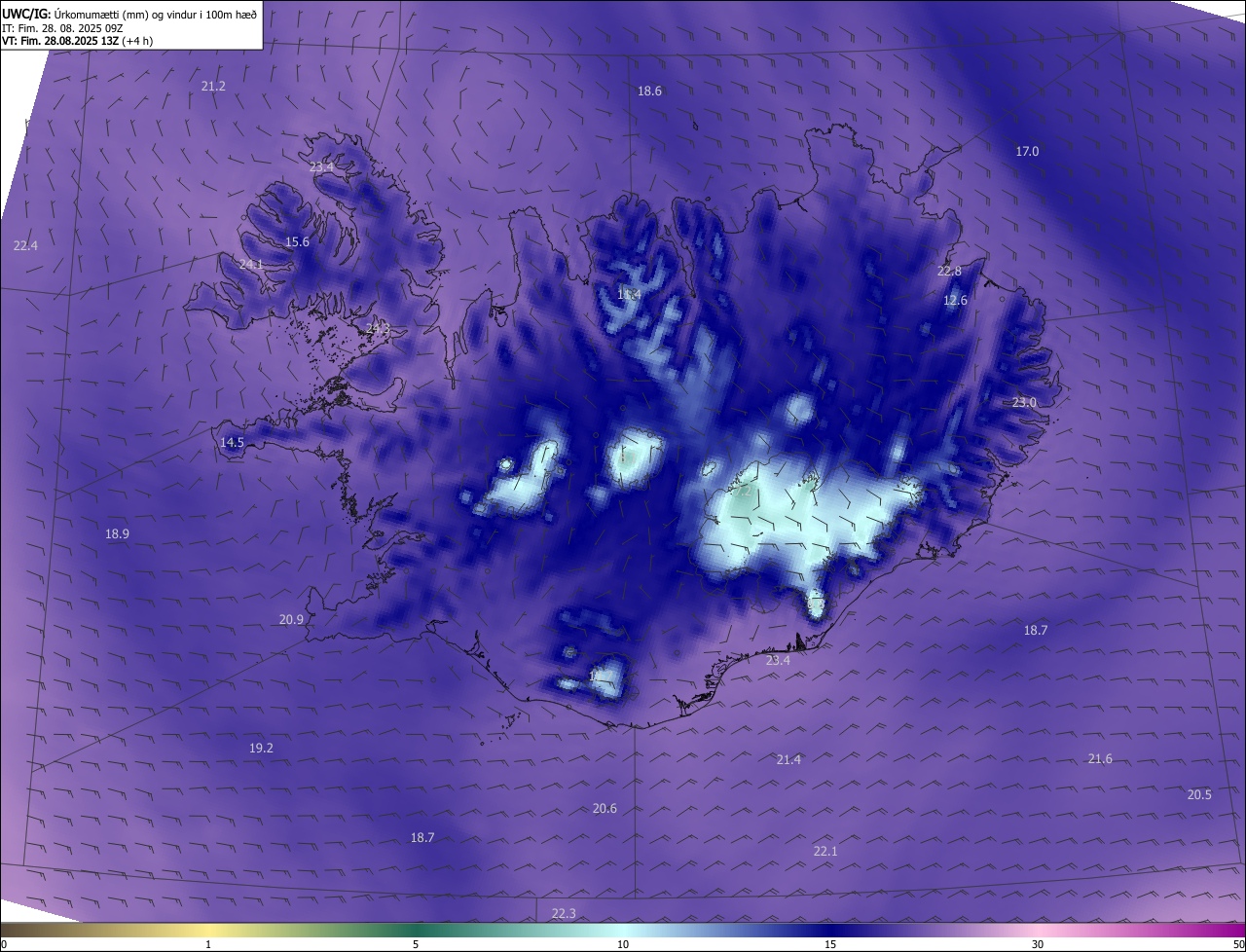Click the color scale tick labeled 10
The height and width of the screenshot is (952, 1246).
click(x=623, y=944)
